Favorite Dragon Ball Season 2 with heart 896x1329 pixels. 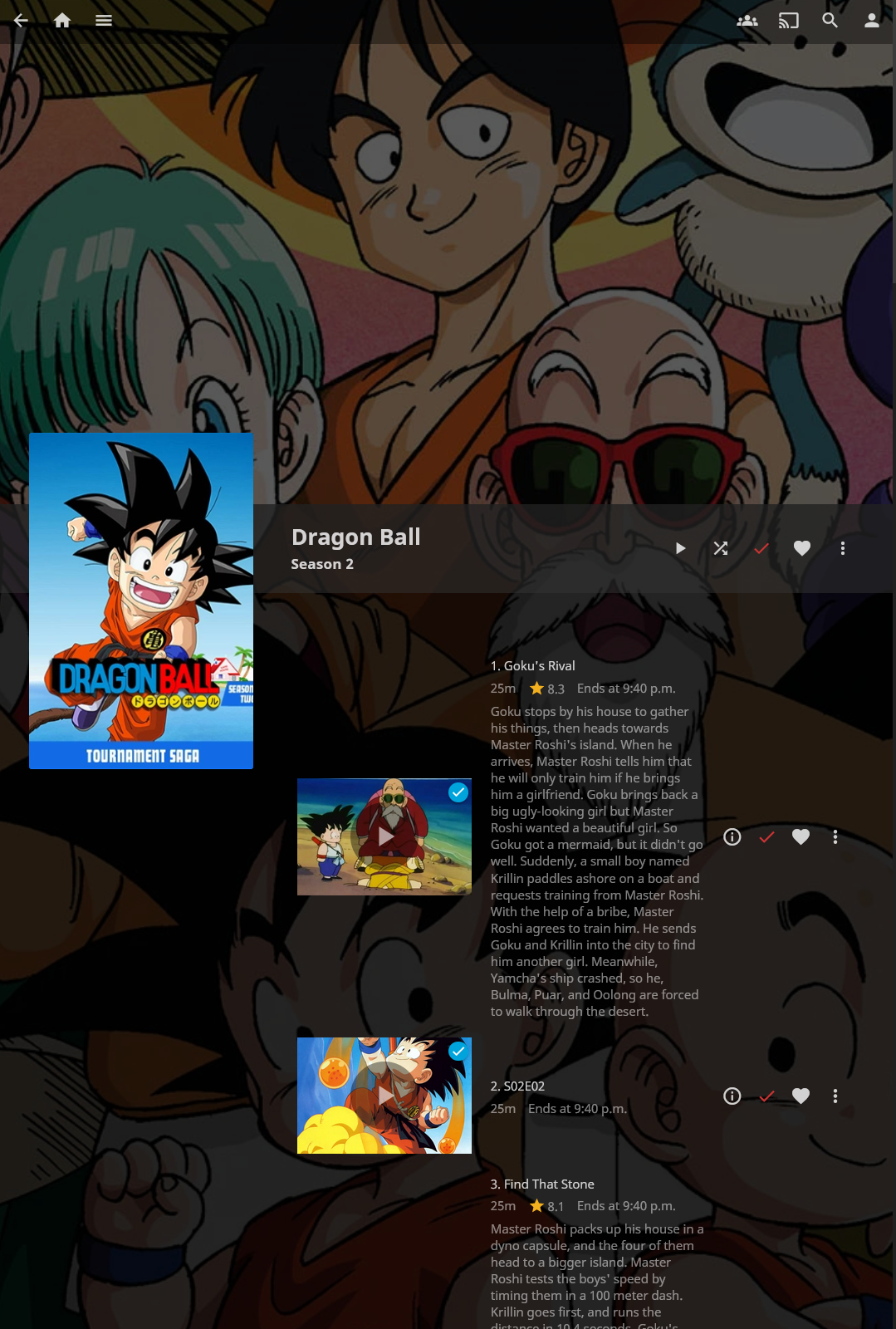tap(802, 548)
